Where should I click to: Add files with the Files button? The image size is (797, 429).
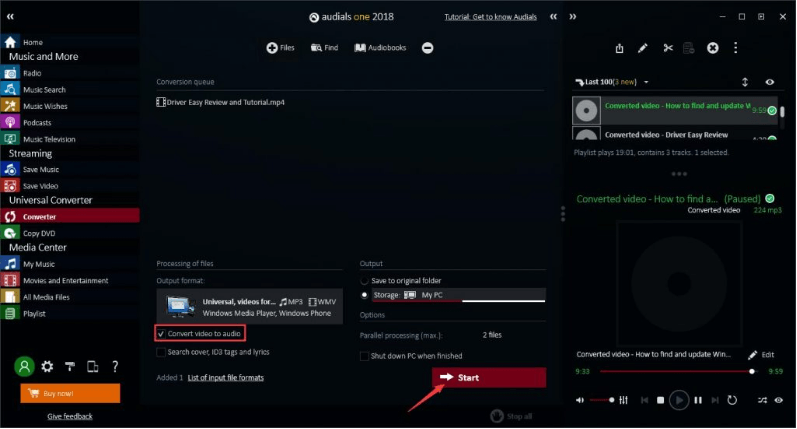click(281, 48)
